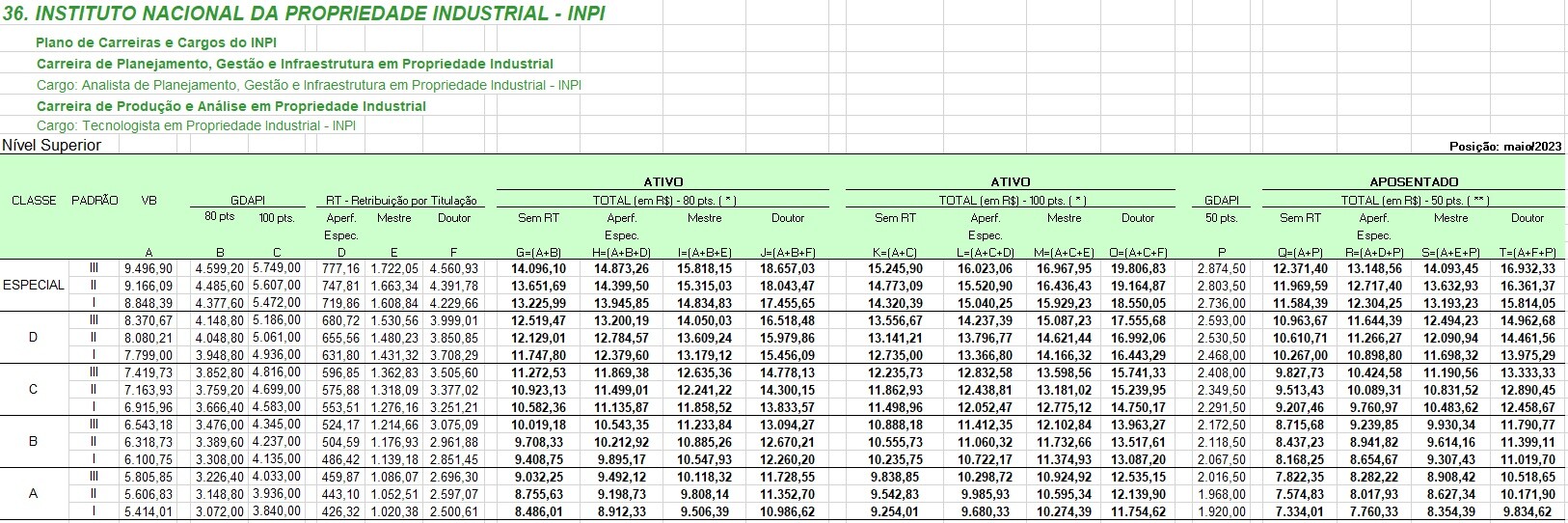
Task: Click the VB cell '7.419,73'
Action: pyautogui.click(x=149, y=373)
